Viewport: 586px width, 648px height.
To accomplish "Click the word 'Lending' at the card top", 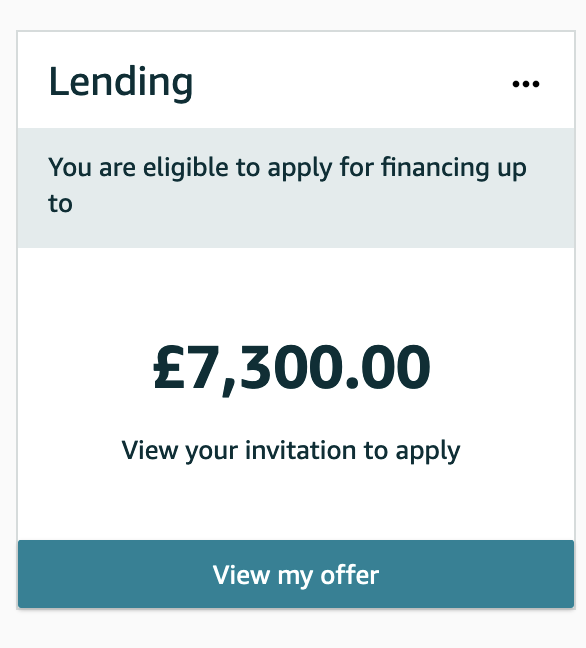I will [x=121, y=82].
